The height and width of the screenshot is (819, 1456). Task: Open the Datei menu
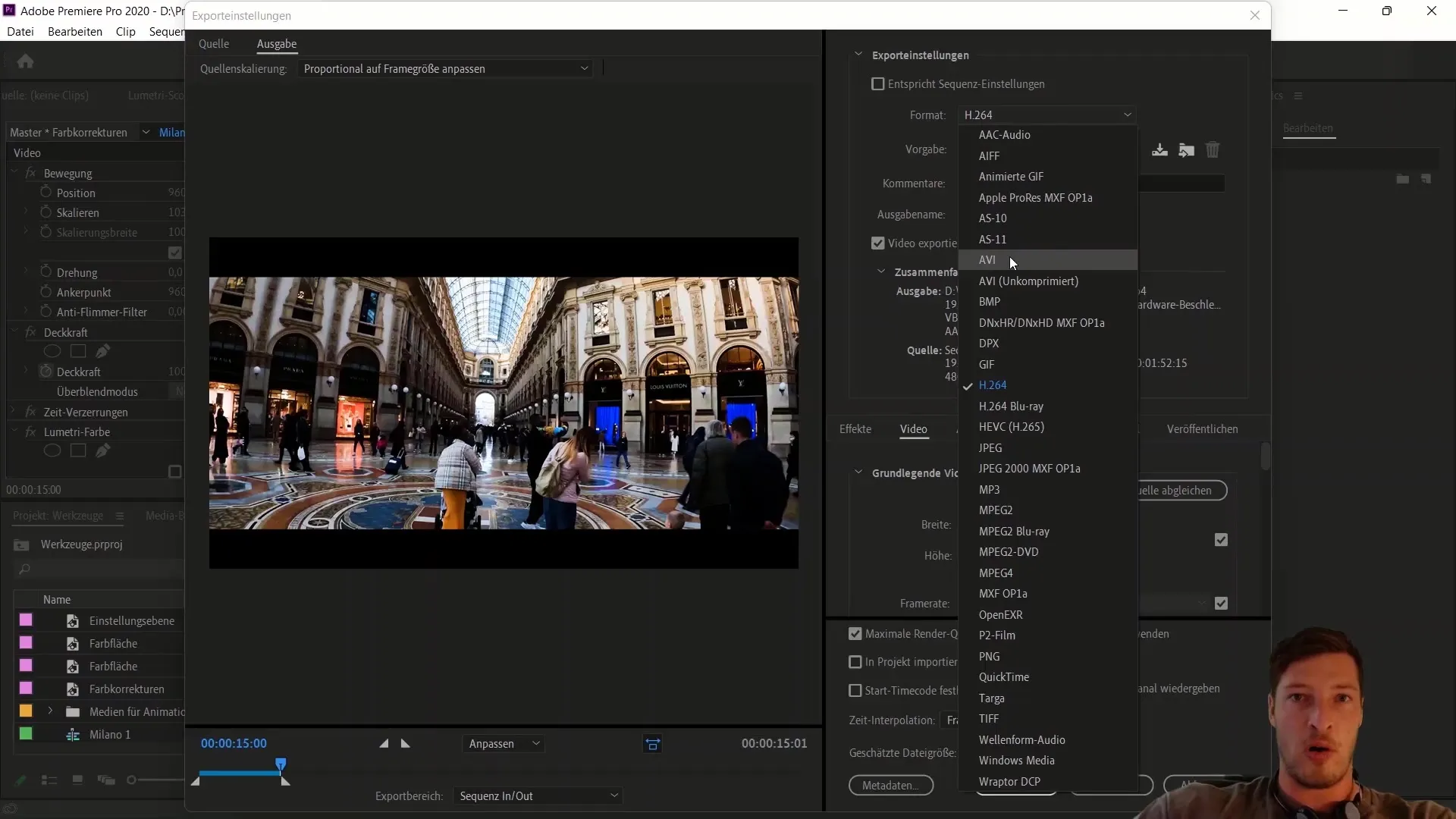click(x=20, y=32)
